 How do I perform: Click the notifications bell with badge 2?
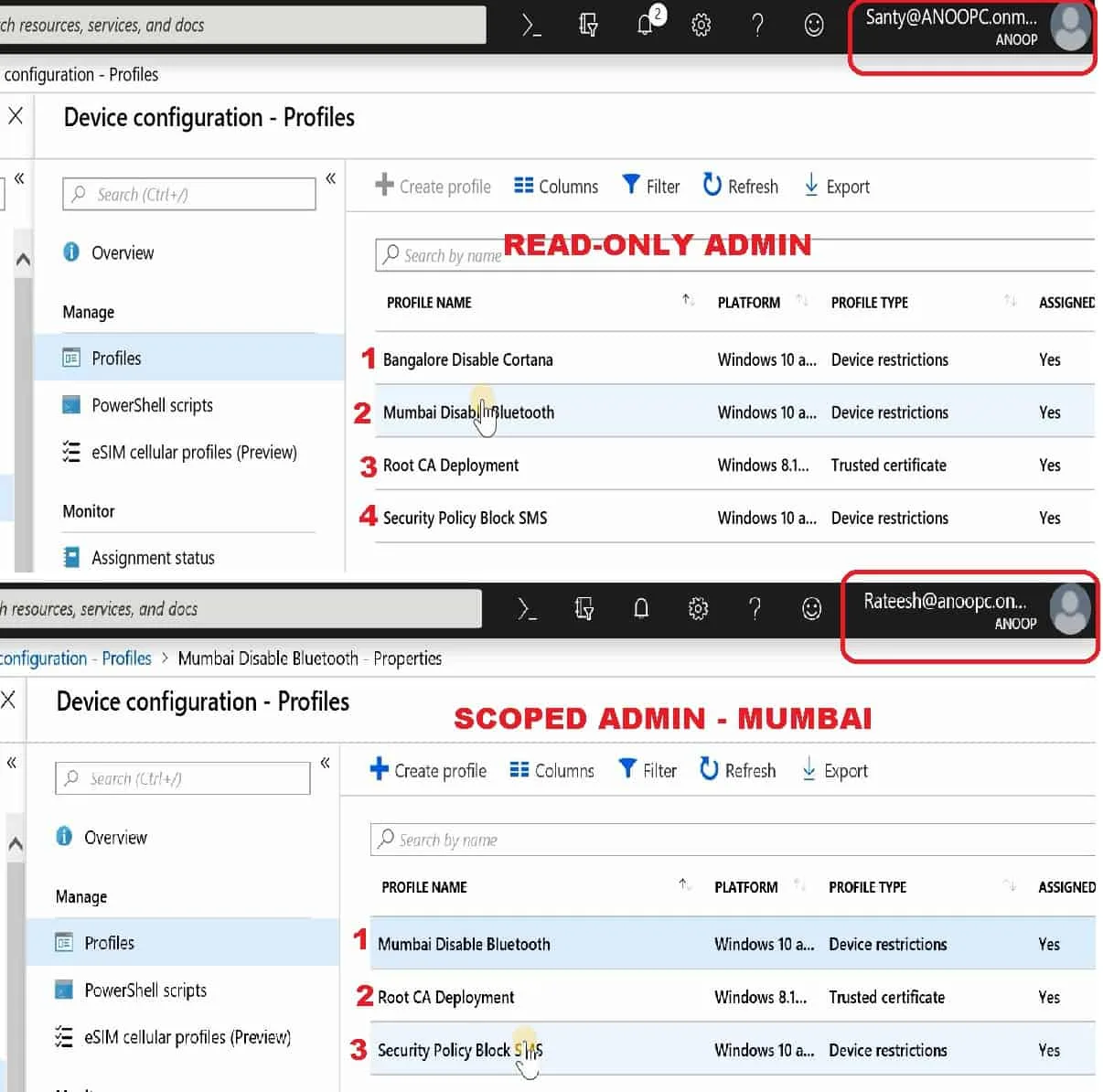click(646, 25)
